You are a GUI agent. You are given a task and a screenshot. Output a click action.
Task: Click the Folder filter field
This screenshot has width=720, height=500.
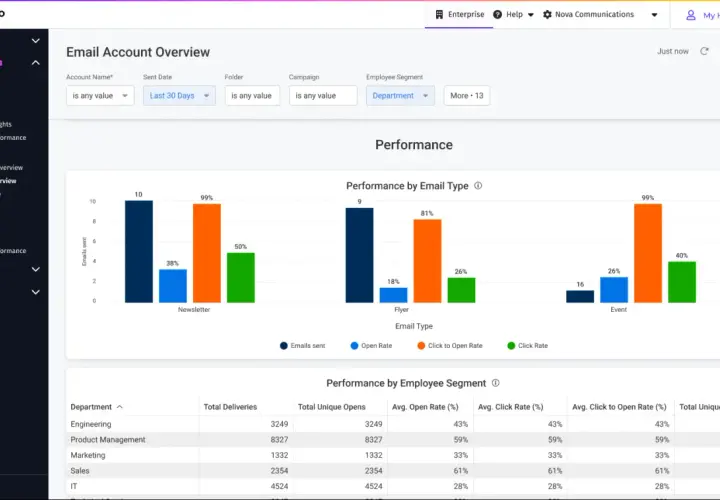click(252, 96)
